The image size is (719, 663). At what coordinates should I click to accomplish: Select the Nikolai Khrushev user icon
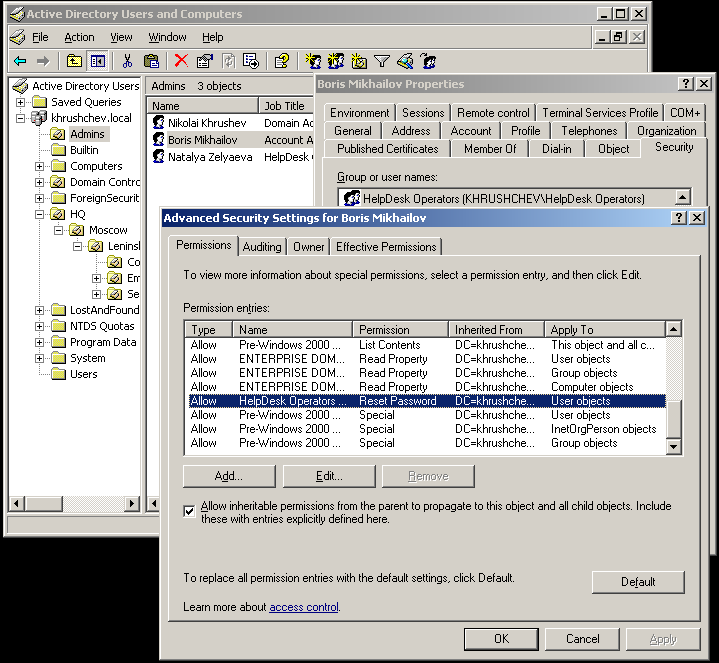(159, 122)
